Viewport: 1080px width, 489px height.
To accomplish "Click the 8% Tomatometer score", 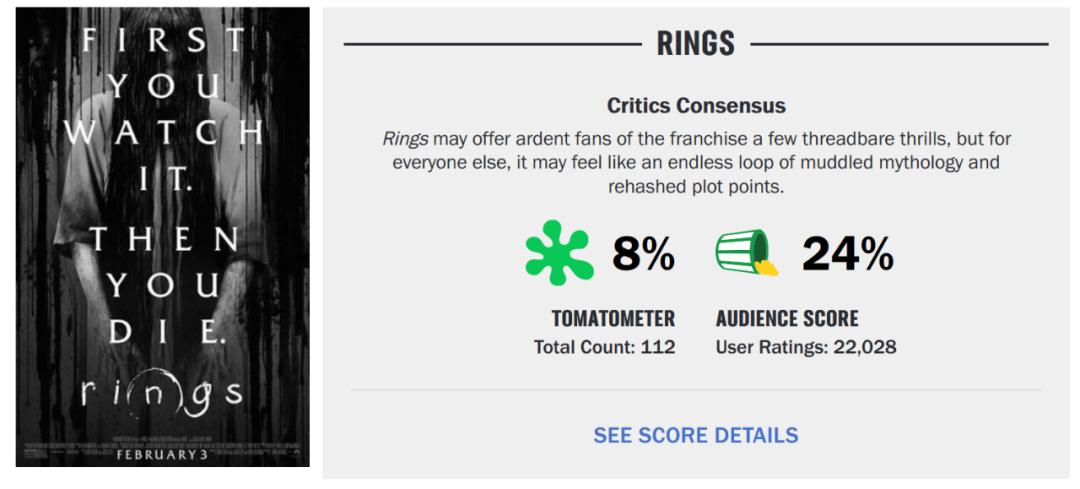I will (x=643, y=257).
